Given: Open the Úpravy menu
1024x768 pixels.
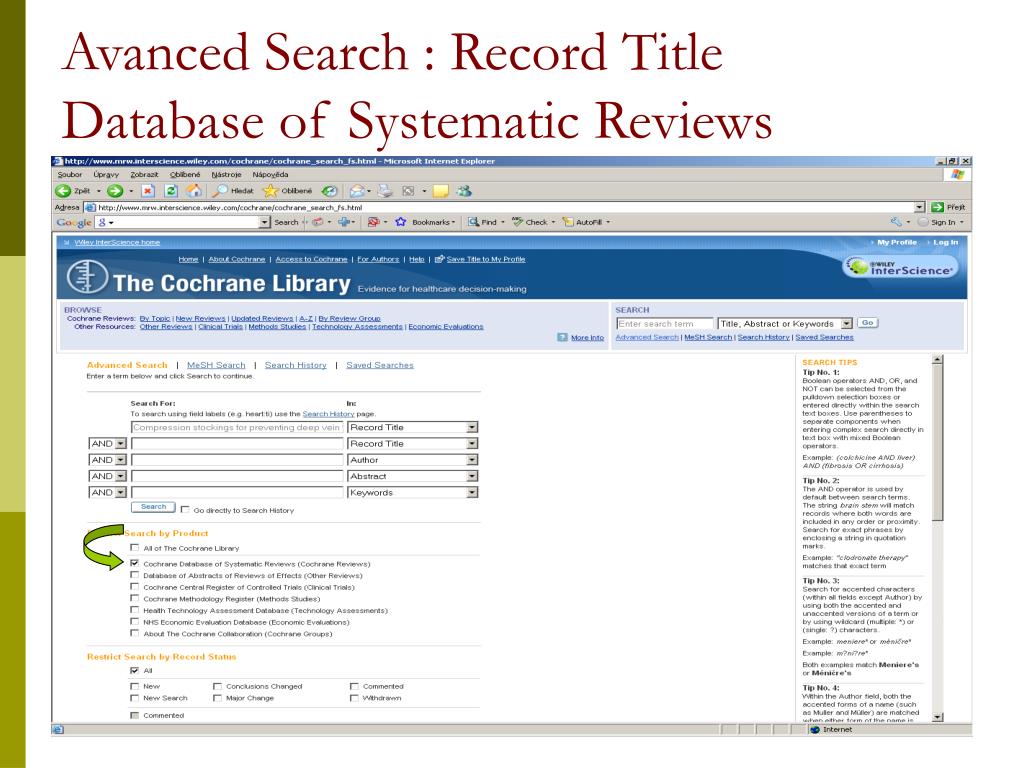Looking at the screenshot, I should click(x=106, y=174).
